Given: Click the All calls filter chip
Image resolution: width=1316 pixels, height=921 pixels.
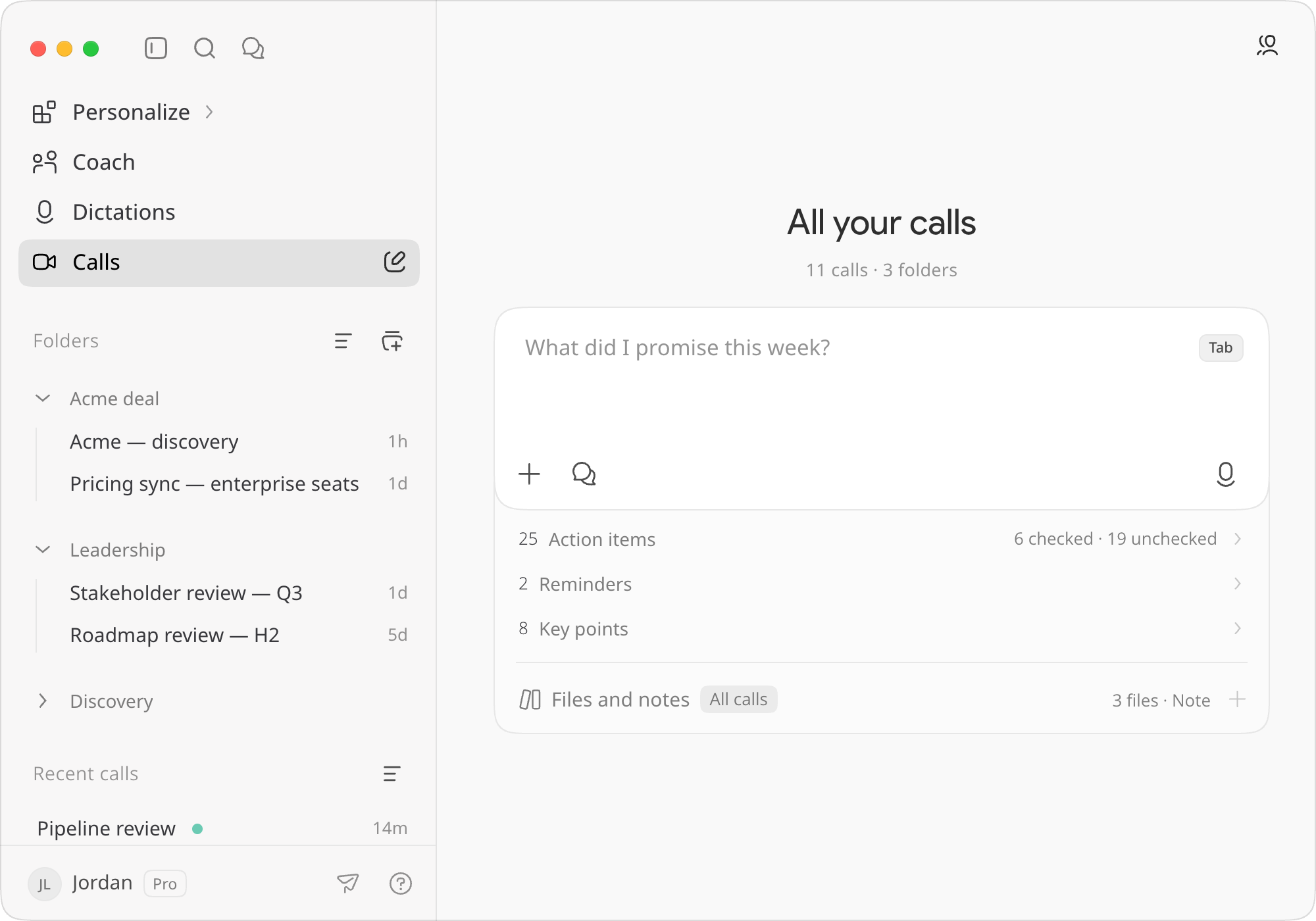Looking at the screenshot, I should pos(738,699).
